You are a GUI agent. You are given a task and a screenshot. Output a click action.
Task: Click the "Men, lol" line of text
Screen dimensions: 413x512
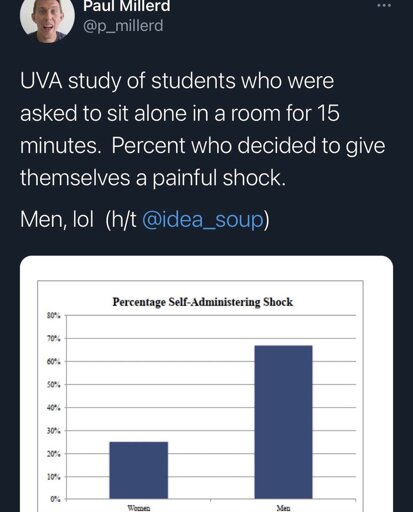tap(57, 220)
